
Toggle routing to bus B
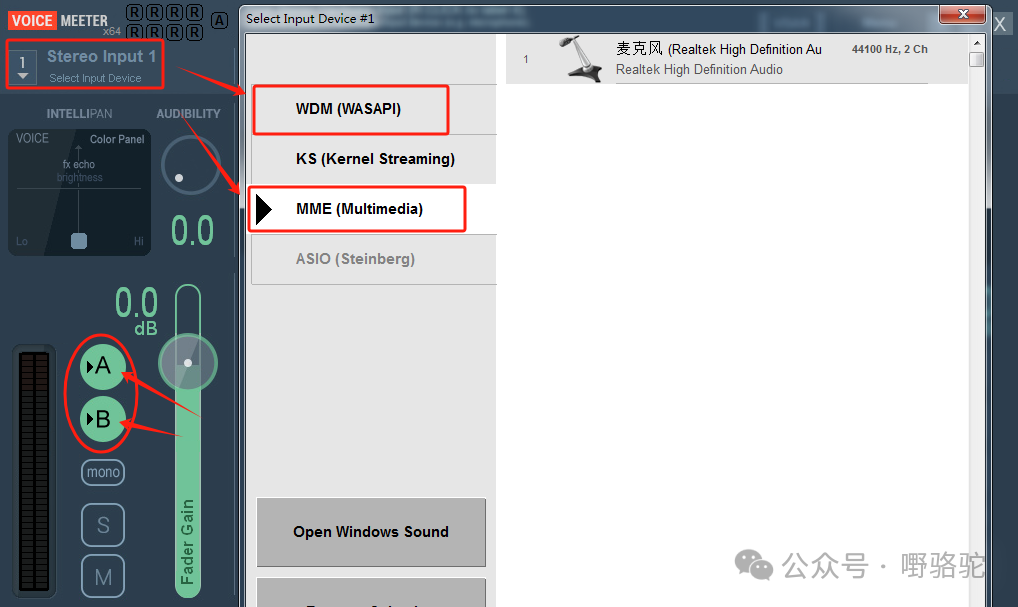102,420
